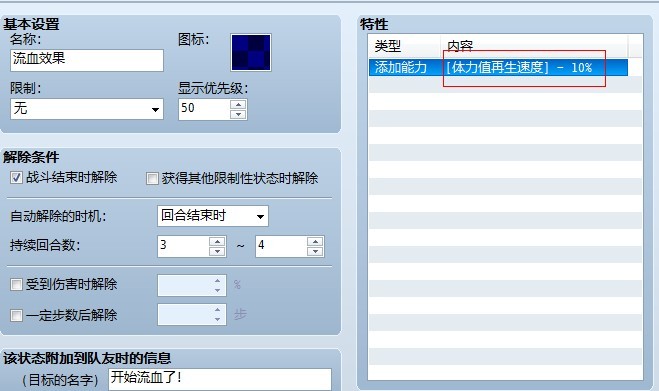Viewport: 659px width, 391px height.
Task: Edit the 名称 field containing 流血效果
Action: (87, 60)
